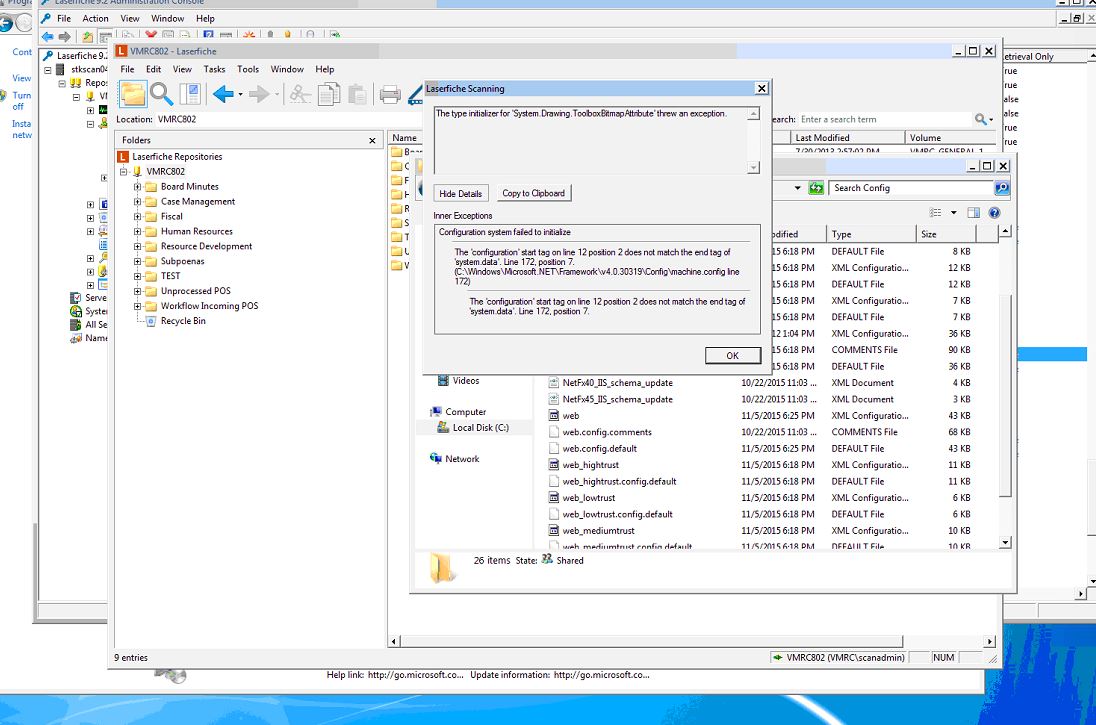This screenshot has height=725, width=1096.
Task: Click the metadata pane toolbar icon
Action: 190,95
